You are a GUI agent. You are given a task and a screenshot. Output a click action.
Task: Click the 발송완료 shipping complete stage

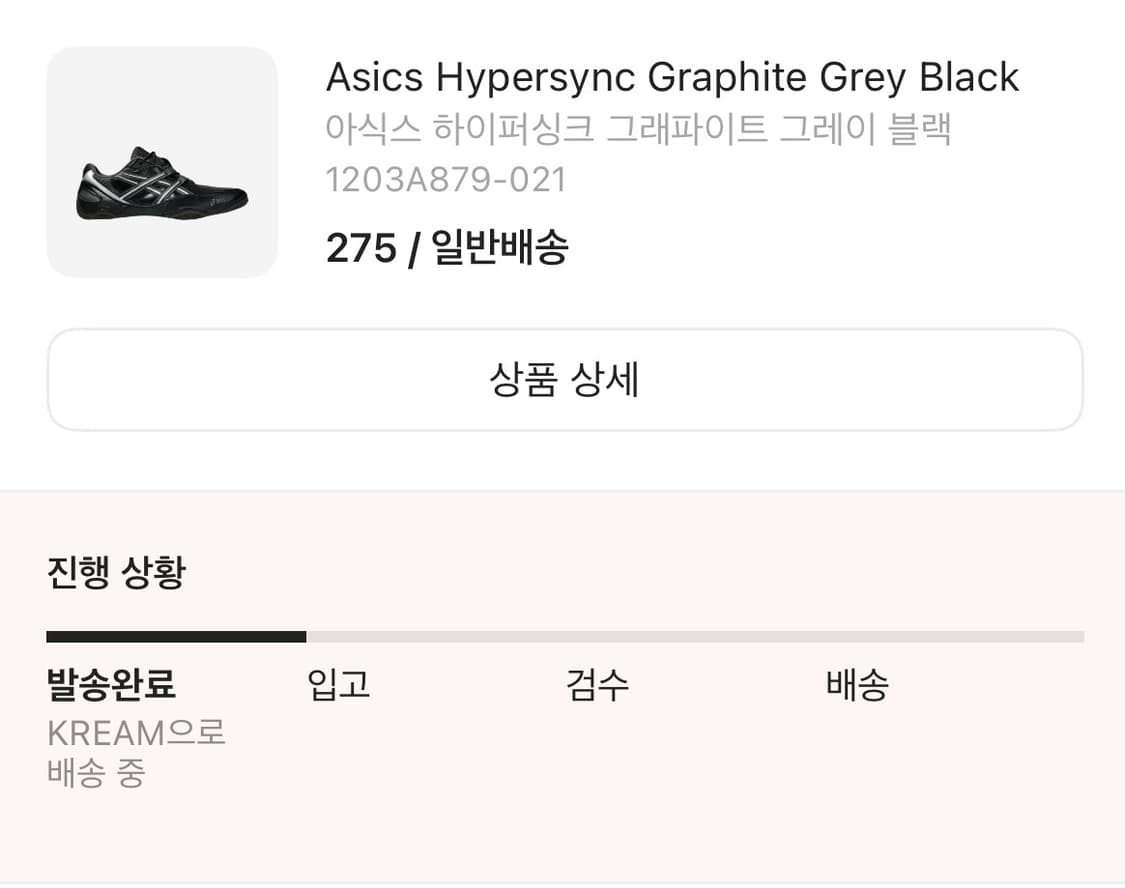tap(110, 684)
